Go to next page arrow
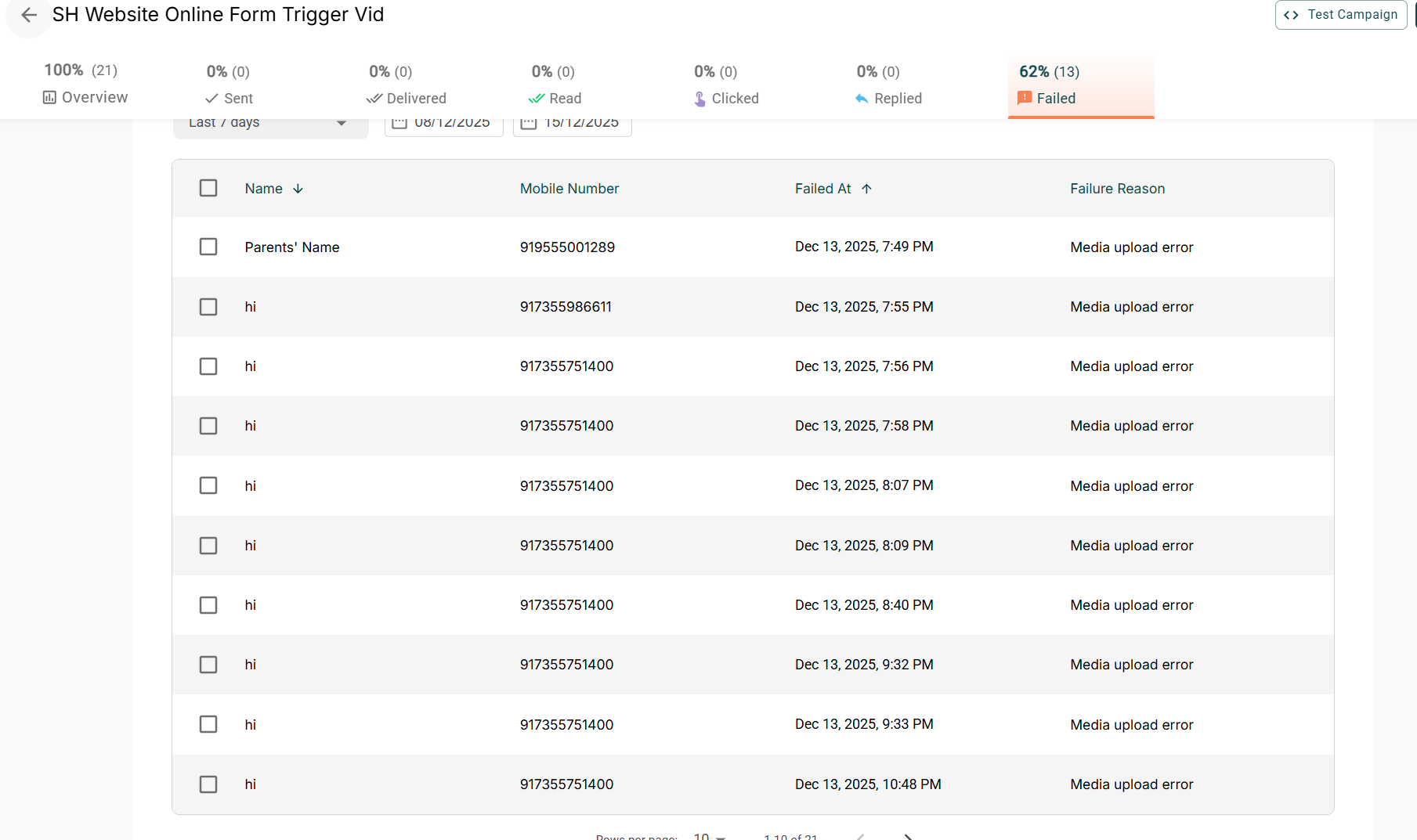Viewport: 1417px width, 840px height. [908, 836]
